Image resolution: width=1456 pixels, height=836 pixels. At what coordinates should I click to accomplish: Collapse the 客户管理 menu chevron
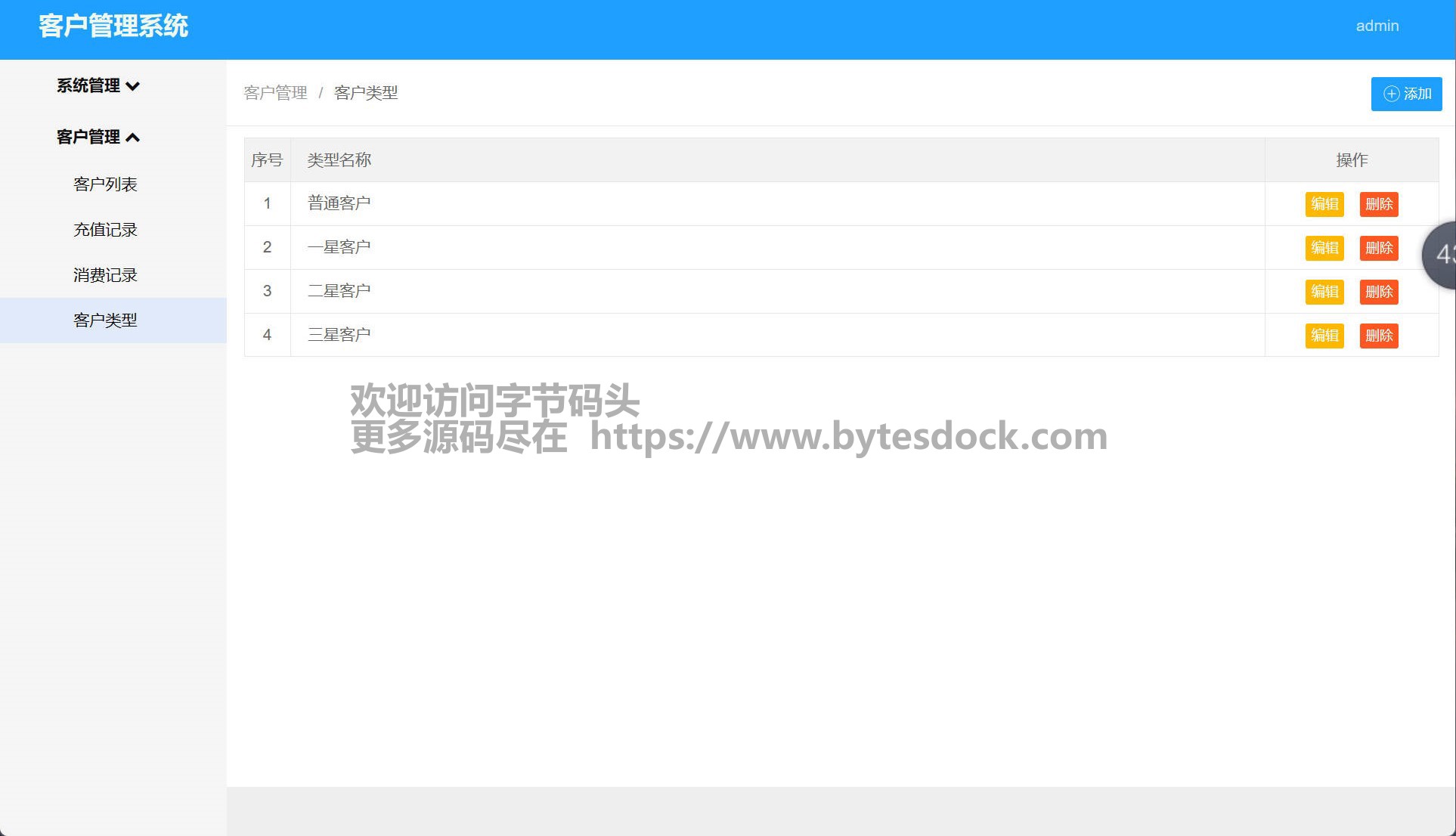133,138
